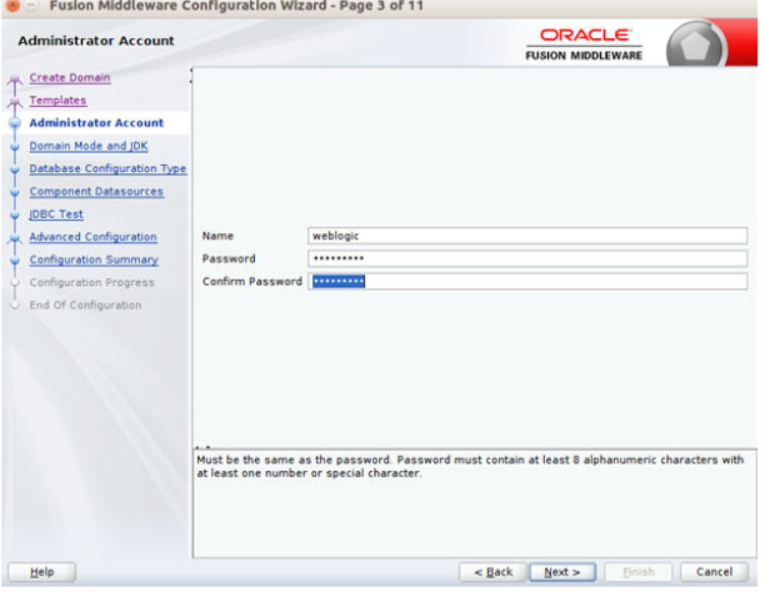Jump to Domain Mode and JDK step

pos(89,146)
